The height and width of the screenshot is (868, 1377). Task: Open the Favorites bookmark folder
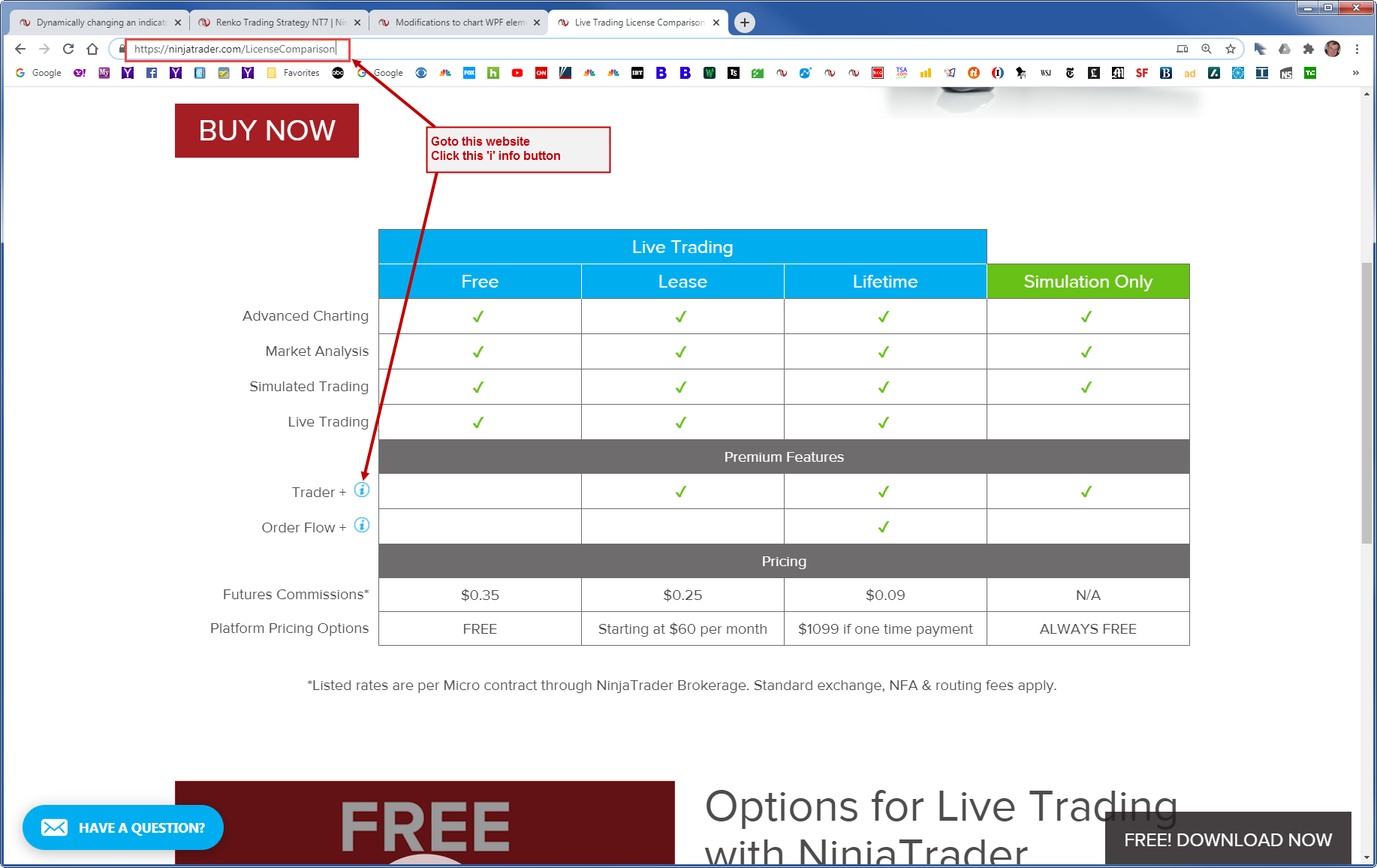[293, 73]
